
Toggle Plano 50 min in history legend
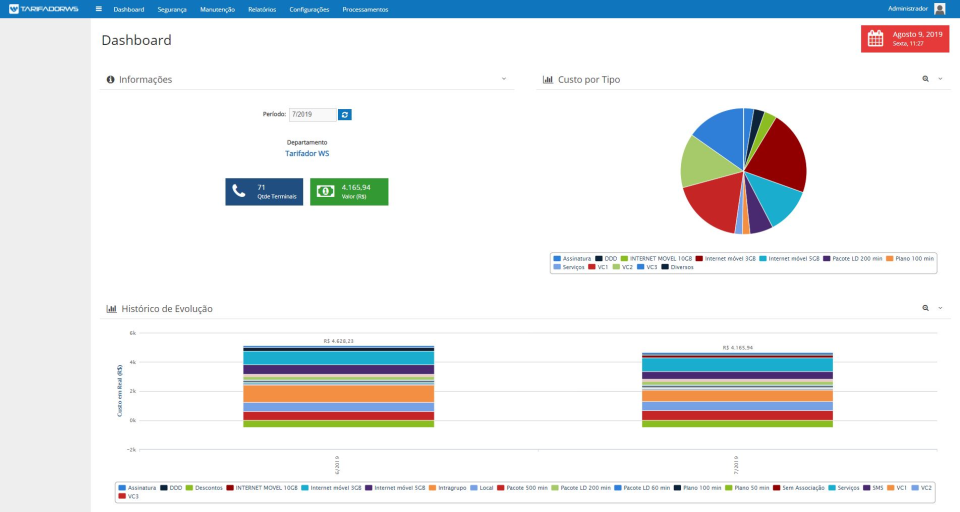[x=747, y=488]
